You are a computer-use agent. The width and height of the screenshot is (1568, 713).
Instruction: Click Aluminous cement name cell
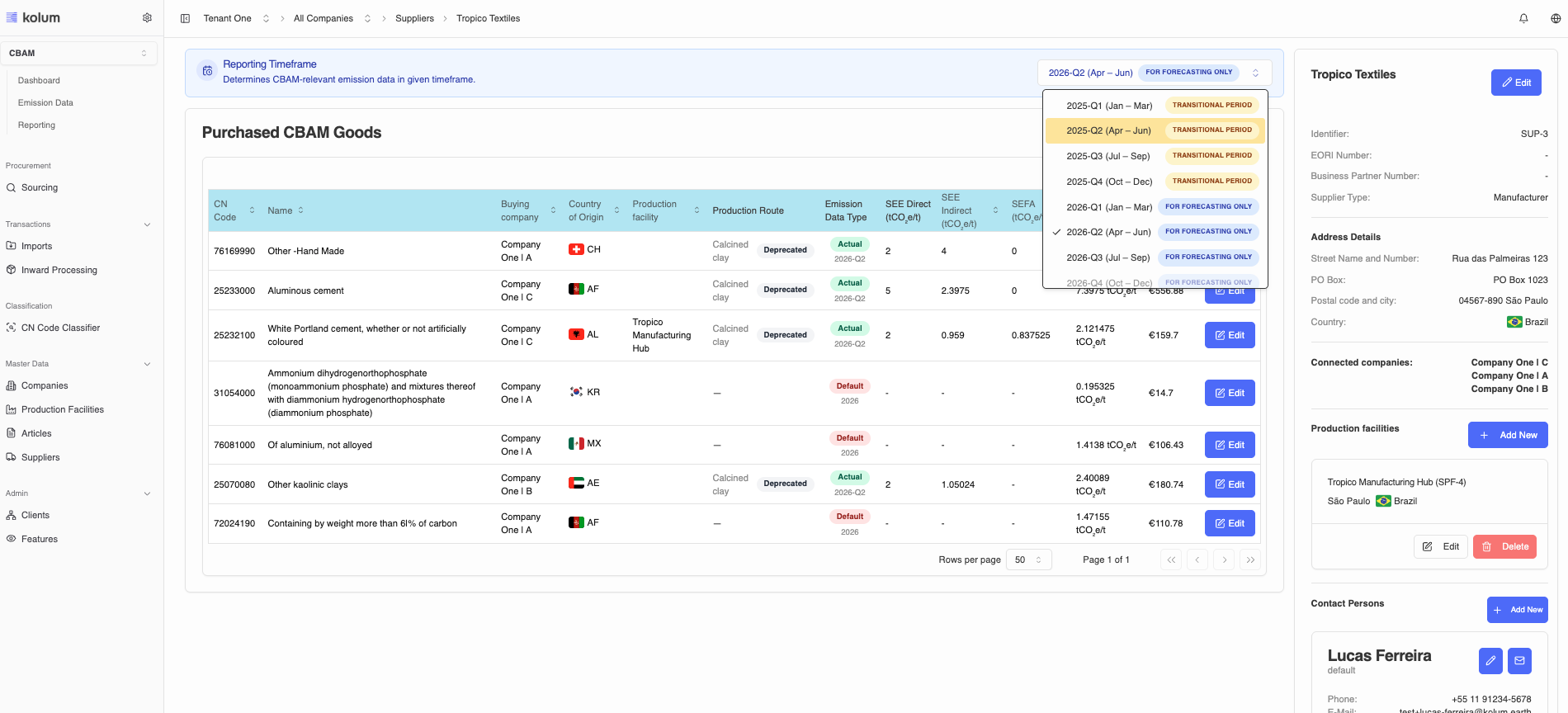click(305, 290)
